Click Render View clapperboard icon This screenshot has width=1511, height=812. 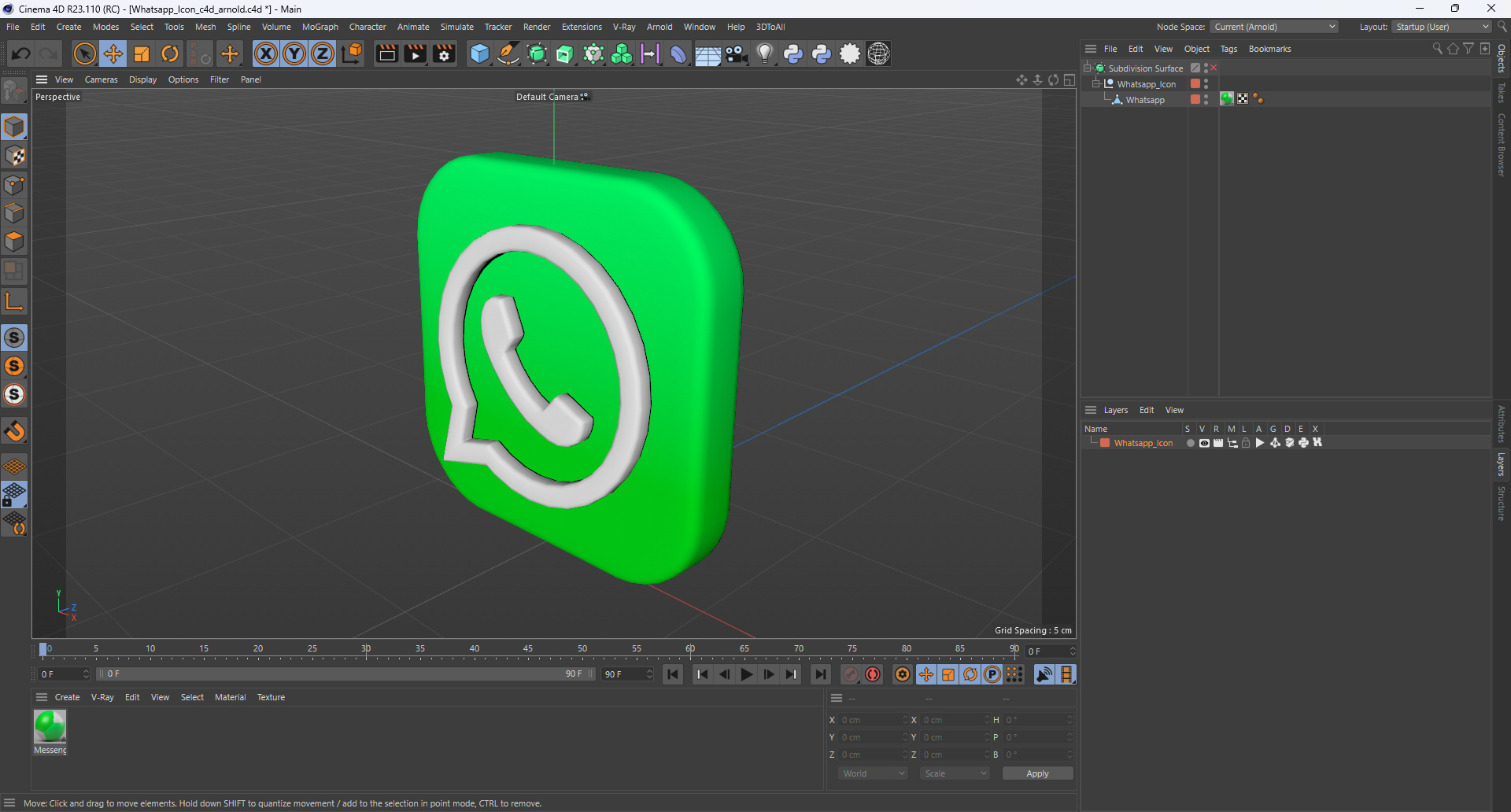tap(386, 54)
